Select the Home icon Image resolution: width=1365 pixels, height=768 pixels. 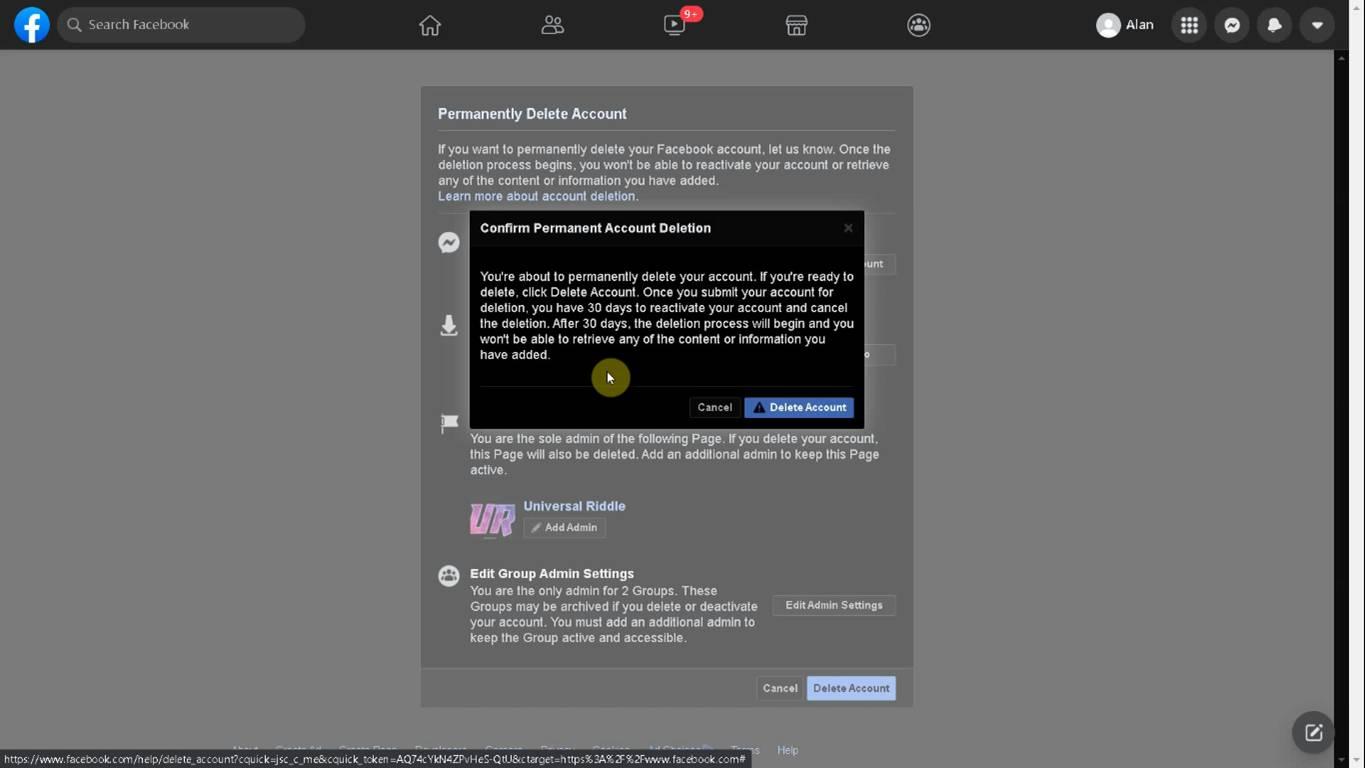(x=429, y=25)
